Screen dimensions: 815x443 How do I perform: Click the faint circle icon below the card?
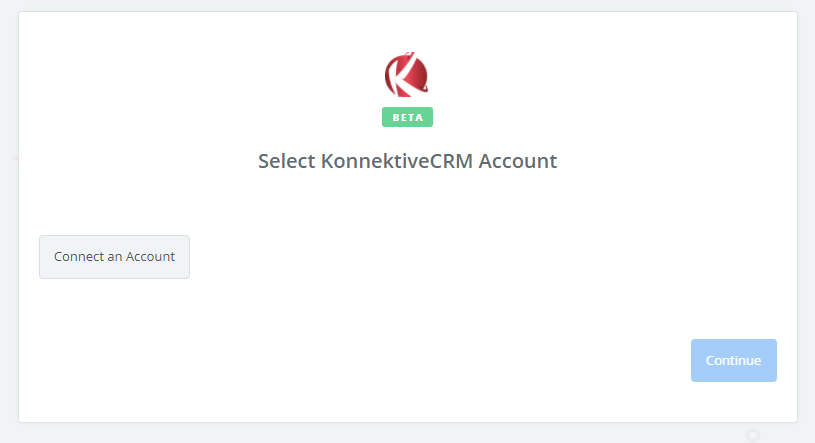point(753,435)
